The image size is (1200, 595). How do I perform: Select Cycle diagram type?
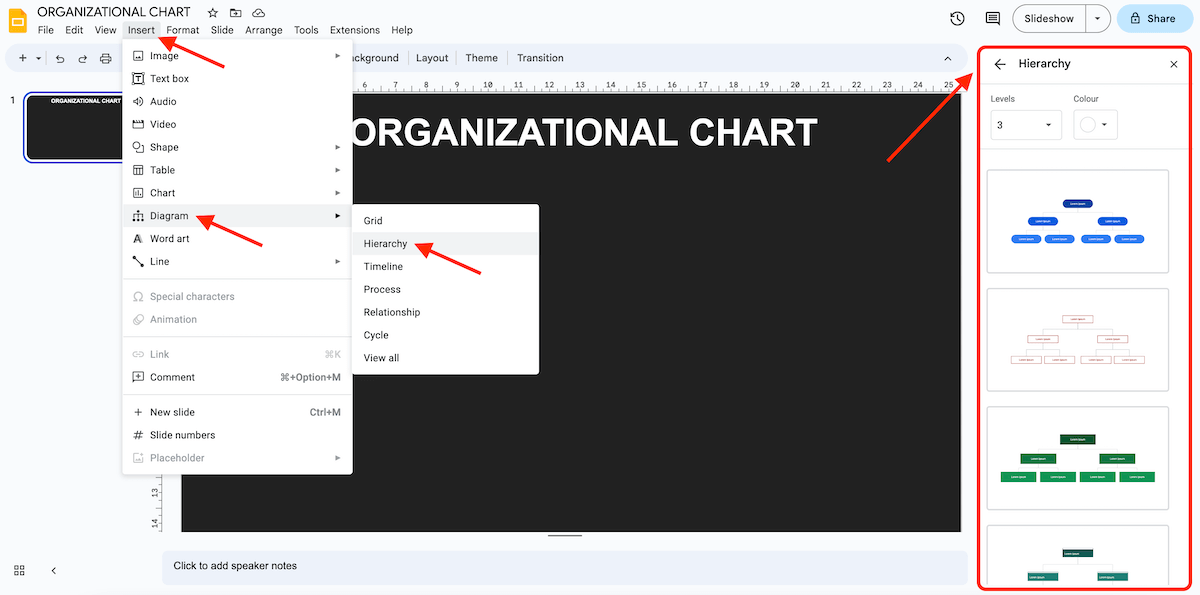445,335
